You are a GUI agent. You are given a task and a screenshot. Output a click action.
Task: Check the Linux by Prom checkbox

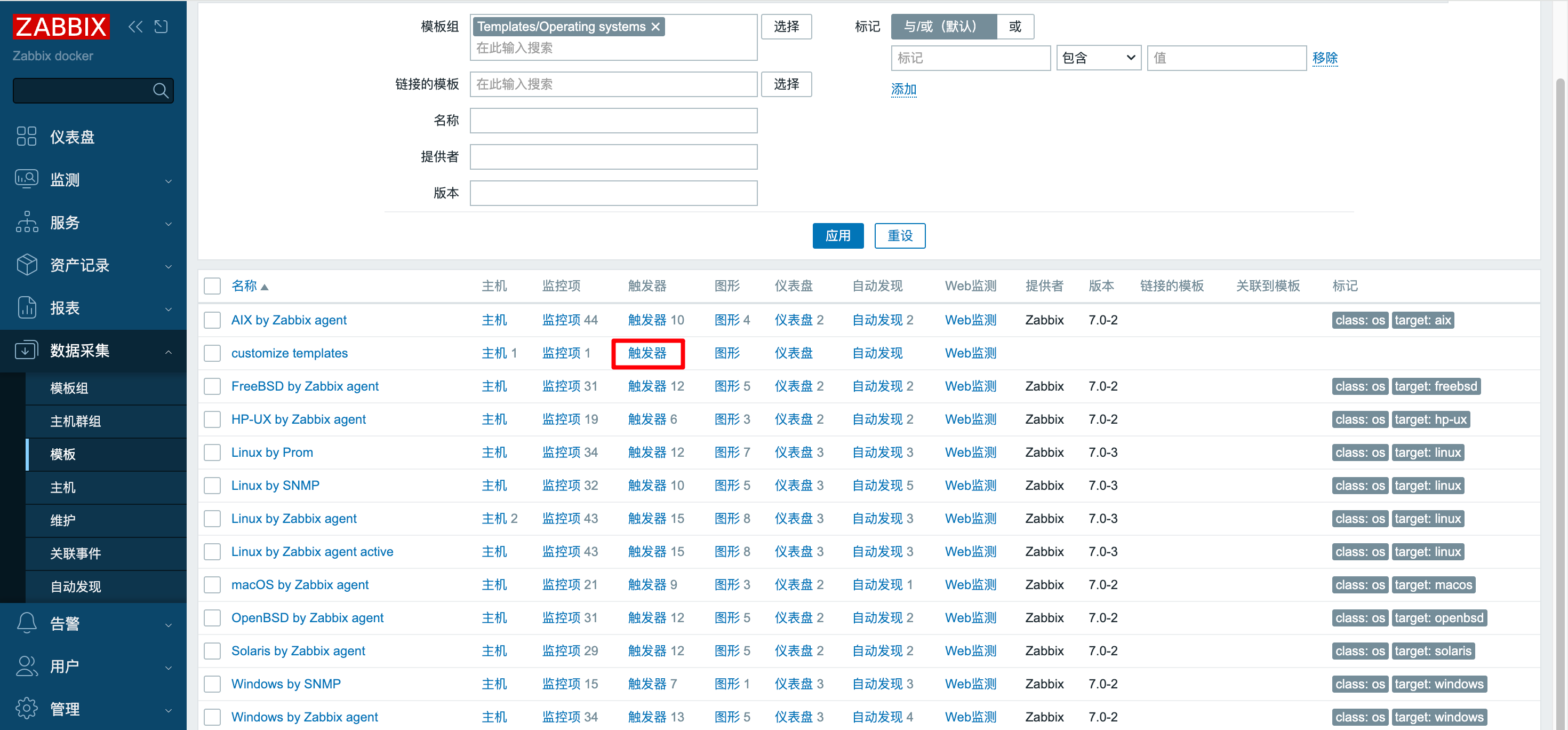pos(212,453)
